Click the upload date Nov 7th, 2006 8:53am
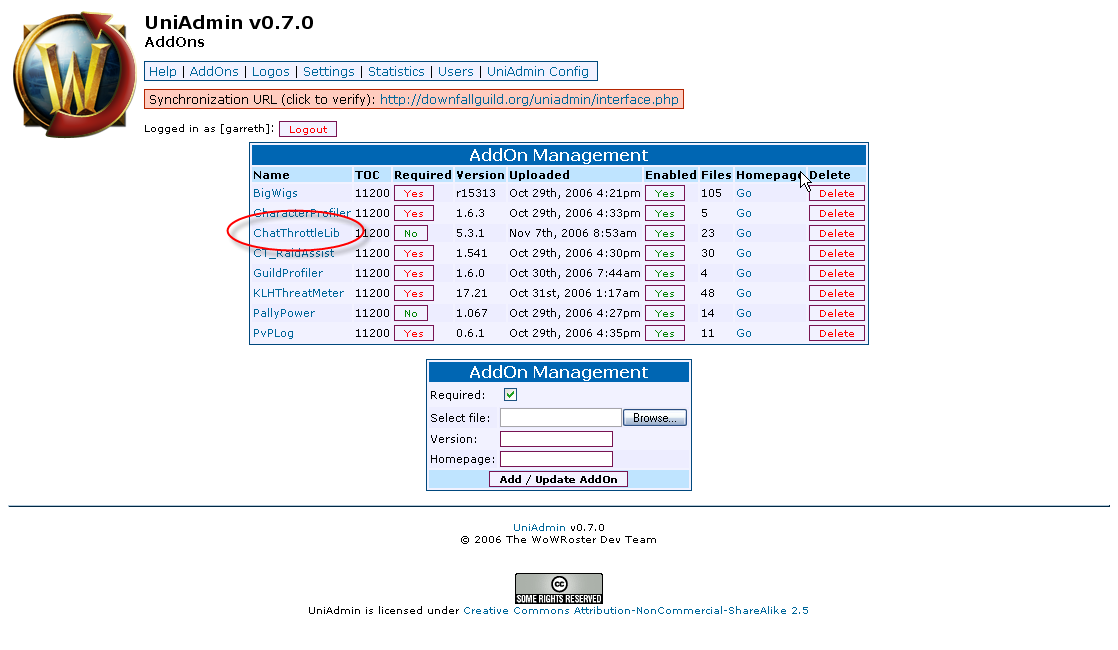This screenshot has width=1118, height=650. 573,233
